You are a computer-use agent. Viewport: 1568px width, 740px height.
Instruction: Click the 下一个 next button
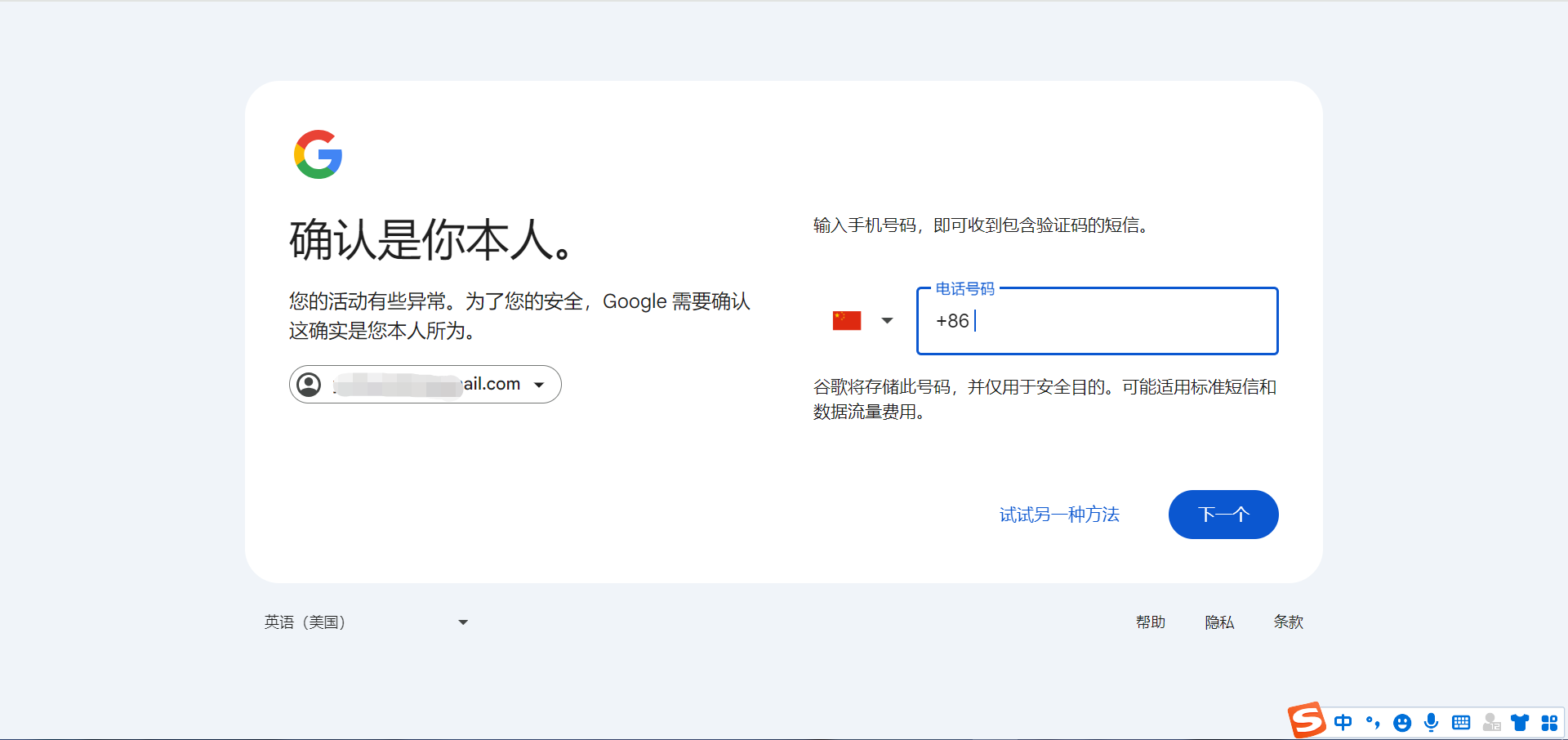[1223, 515]
